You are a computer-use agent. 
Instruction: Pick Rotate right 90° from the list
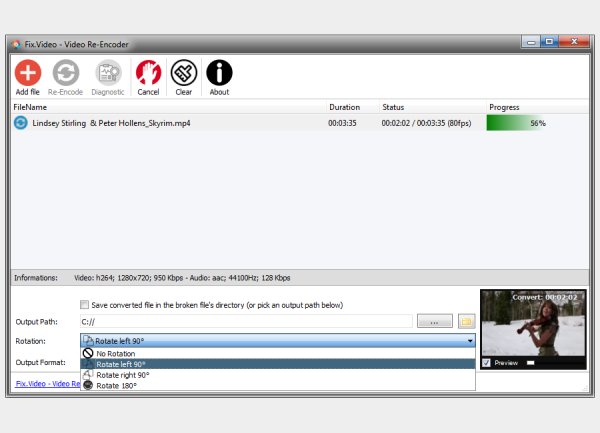278,375
